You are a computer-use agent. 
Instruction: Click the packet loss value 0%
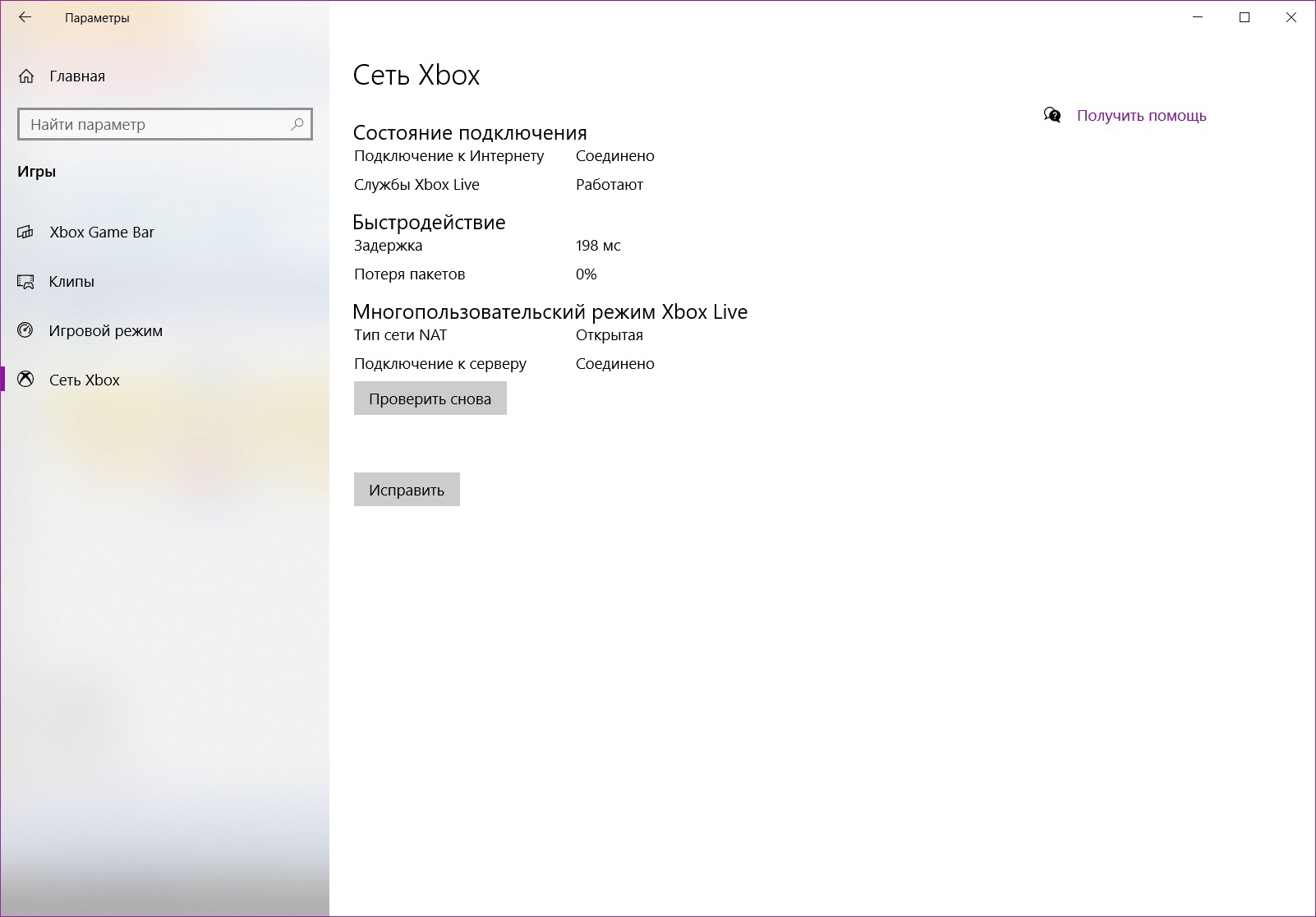point(587,274)
